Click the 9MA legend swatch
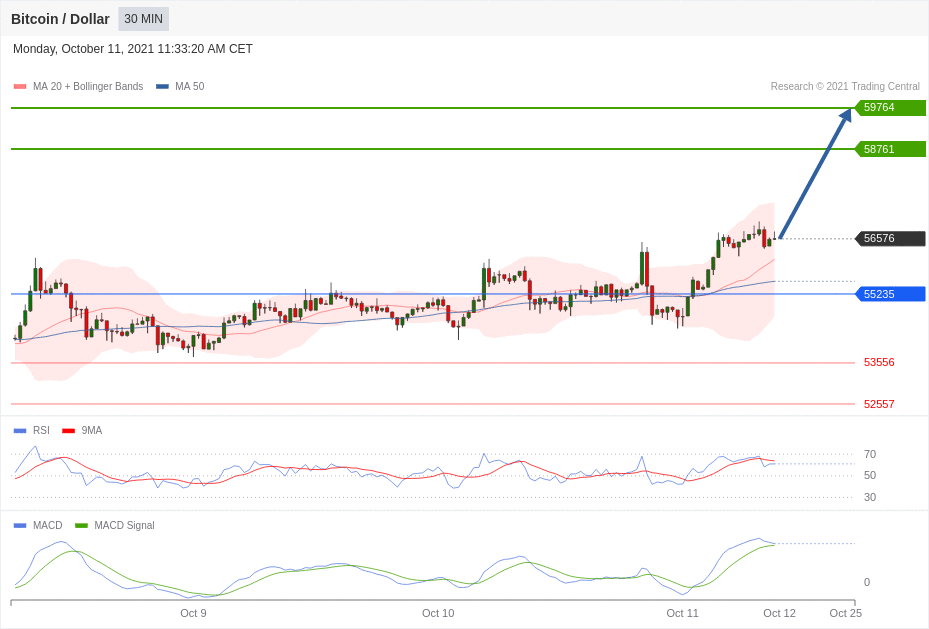Image resolution: width=929 pixels, height=629 pixels. click(x=69, y=431)
